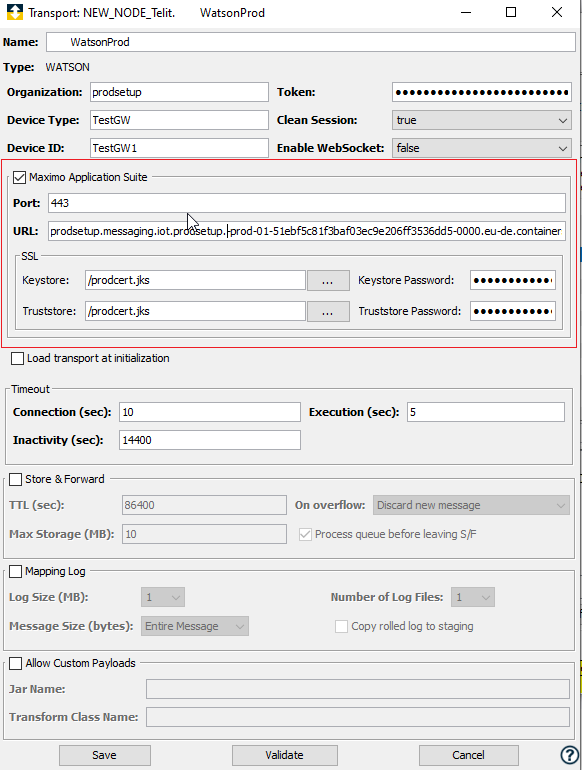Open the Enable WebSocket dropdown

pyautogui.click(x=482, y=148)
